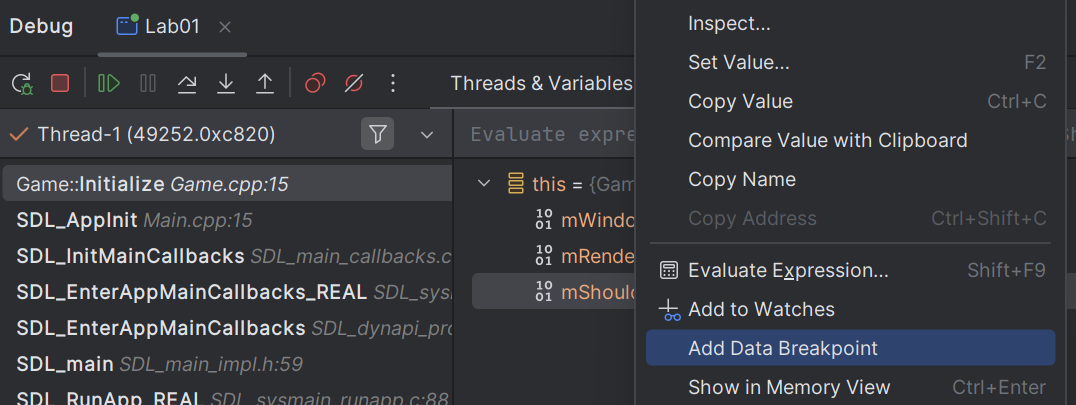Switch to Threads & Variables tab

click(541, 84)
